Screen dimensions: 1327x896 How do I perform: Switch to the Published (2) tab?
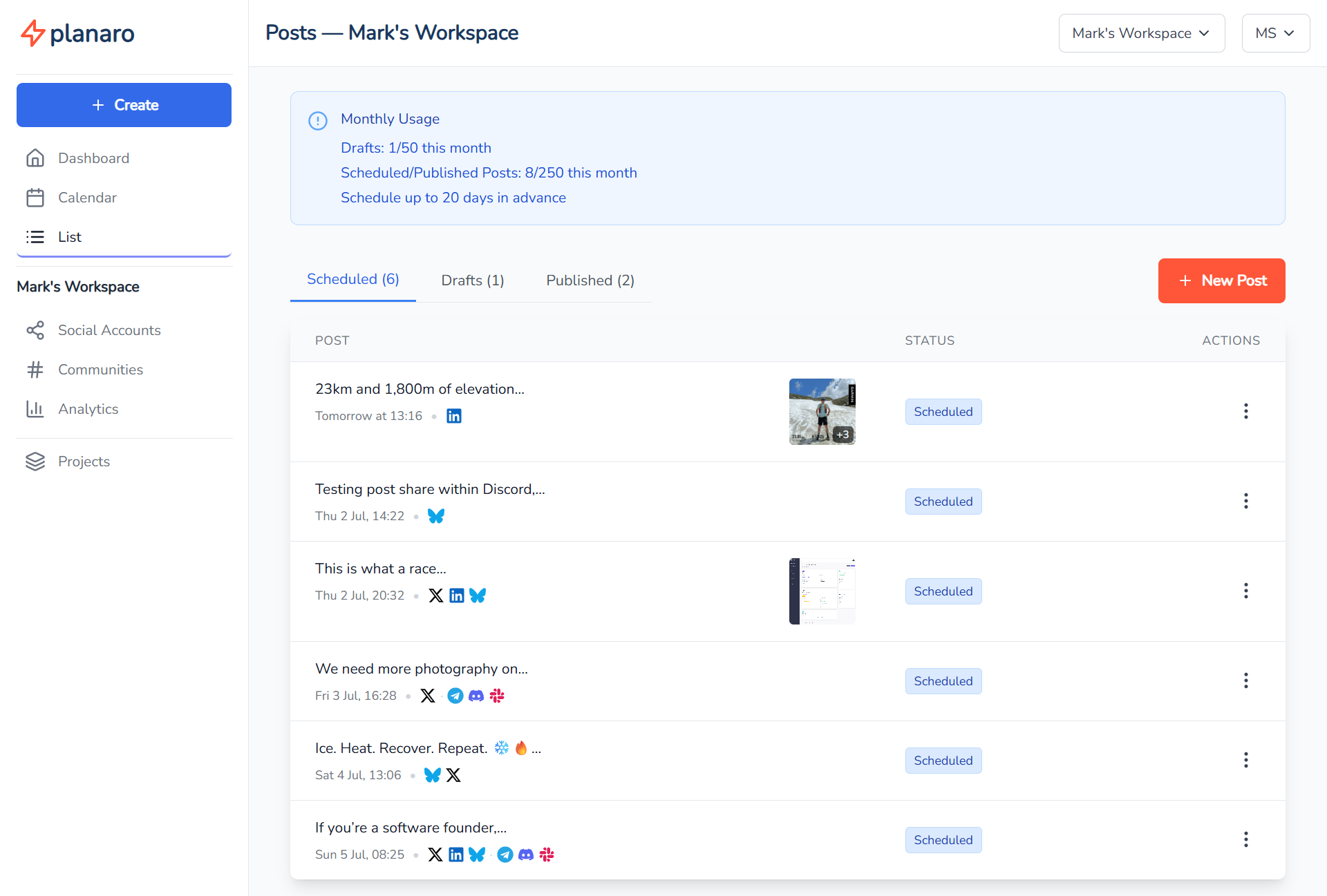[x=590, y=280]
